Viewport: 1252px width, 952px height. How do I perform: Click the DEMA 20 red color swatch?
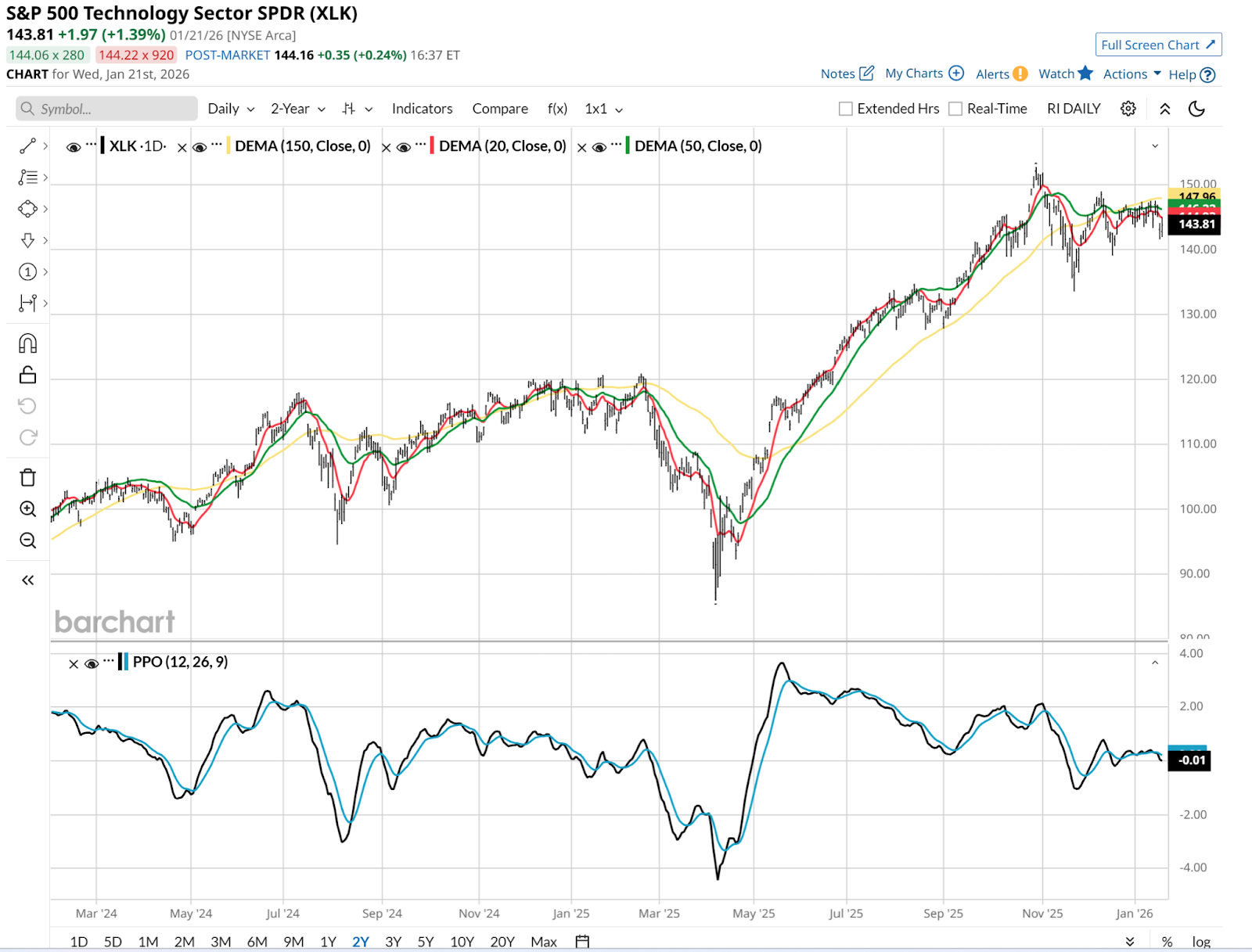[x=432, y=146]
